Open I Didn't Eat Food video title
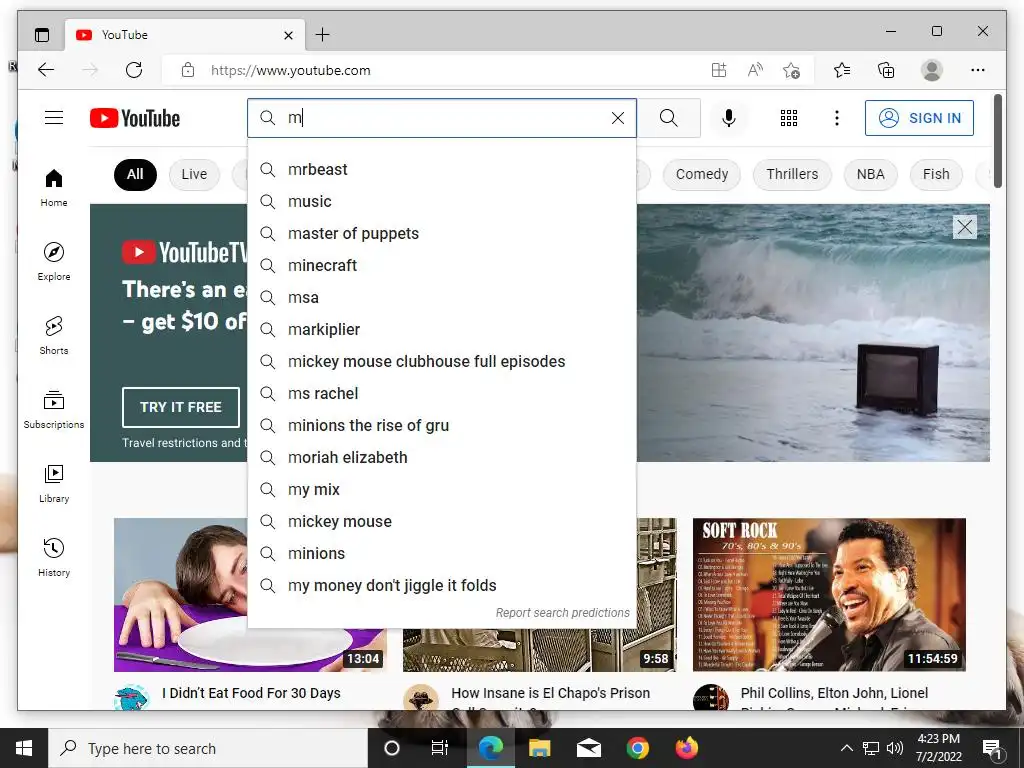The height and width of the screenshot is (768, 1024). click(251, 693)
